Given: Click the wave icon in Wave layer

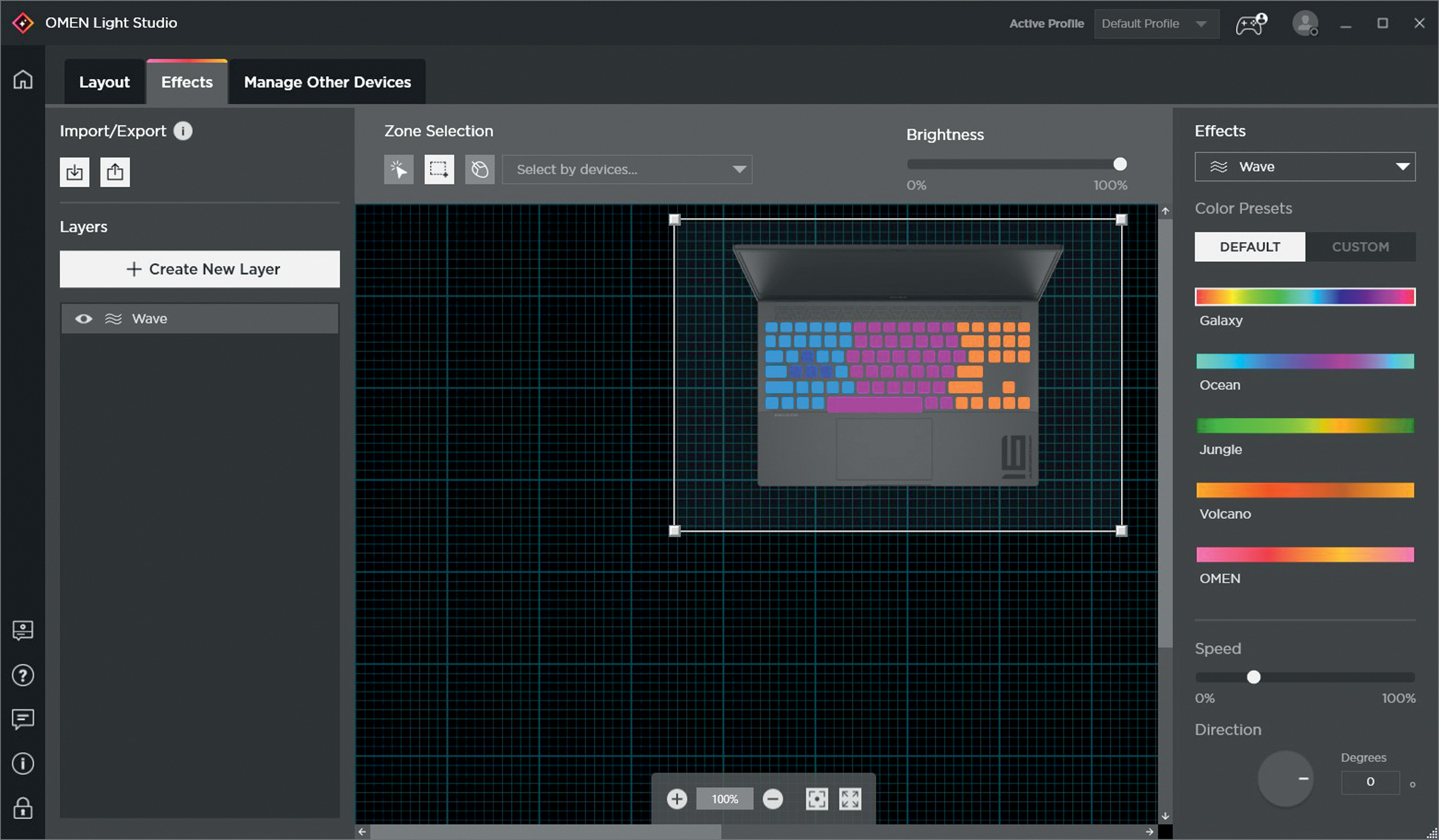Looking at the screenshot, I should [113, 318].
